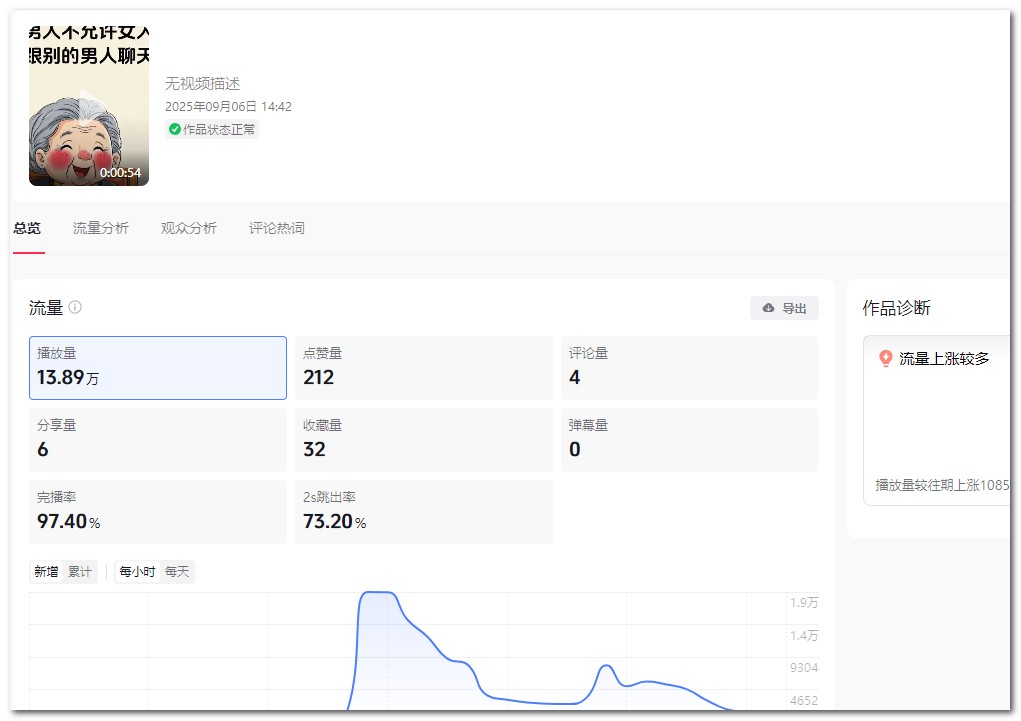Switch chart granularity to 每小时
This screenshot has width=1021, height=721.
(x=137, y=572)
